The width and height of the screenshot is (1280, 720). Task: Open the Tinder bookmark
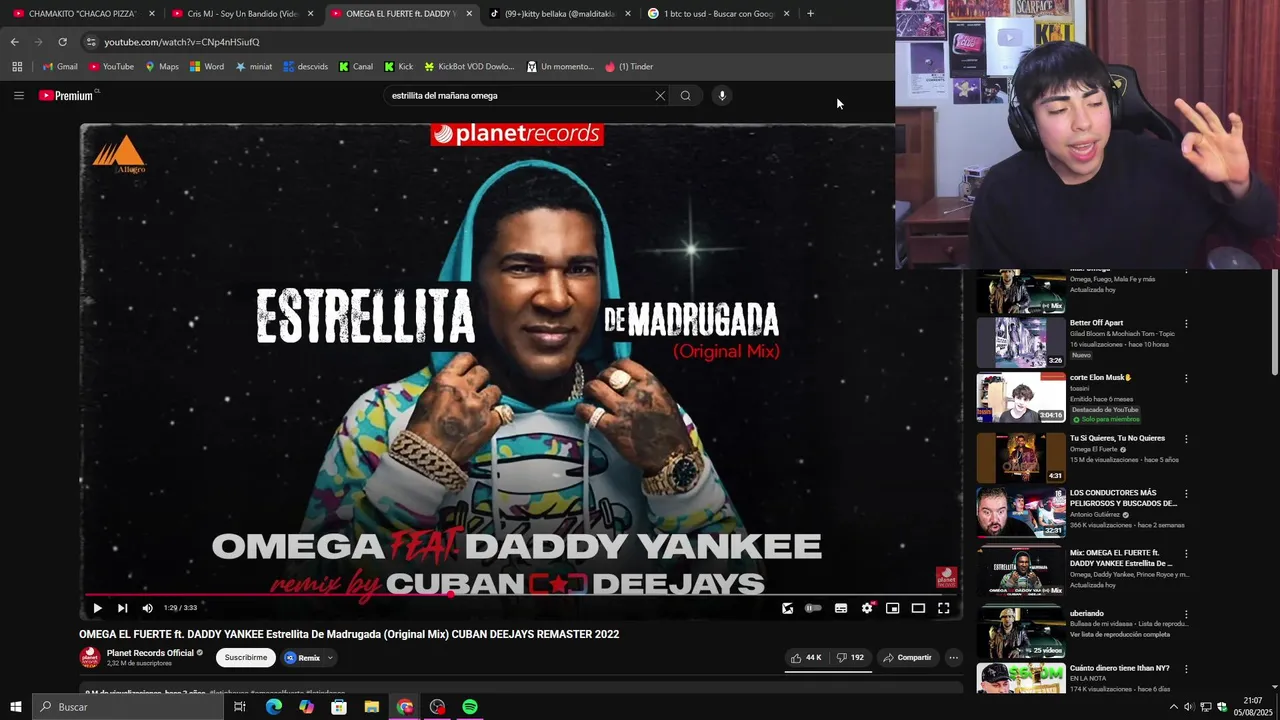coord(629,67)
